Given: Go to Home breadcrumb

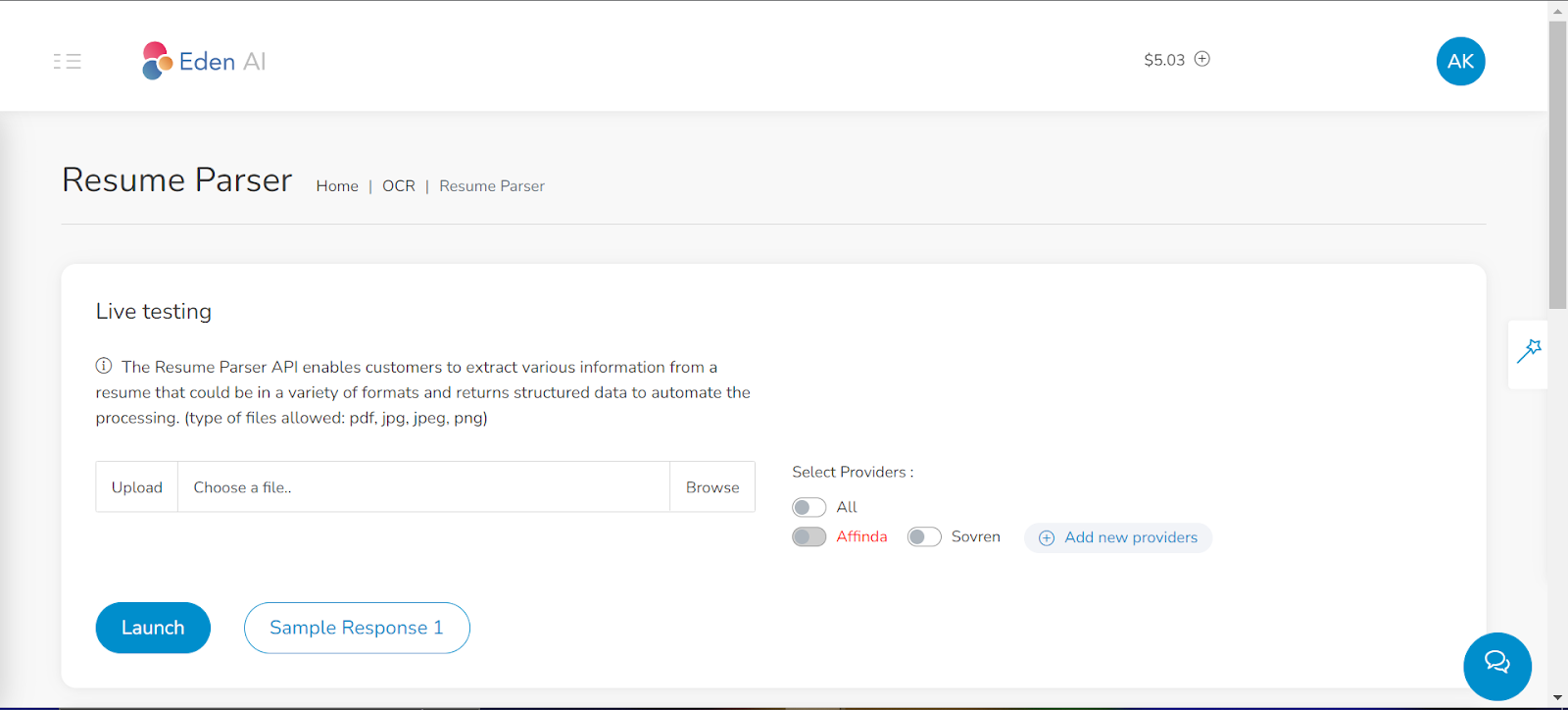Looking at the screenshot, I should pyautogui.click(x=337, y=186).
